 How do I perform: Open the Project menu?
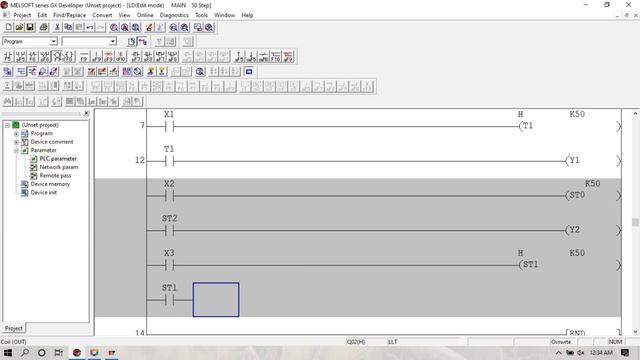tap(22, 15)
